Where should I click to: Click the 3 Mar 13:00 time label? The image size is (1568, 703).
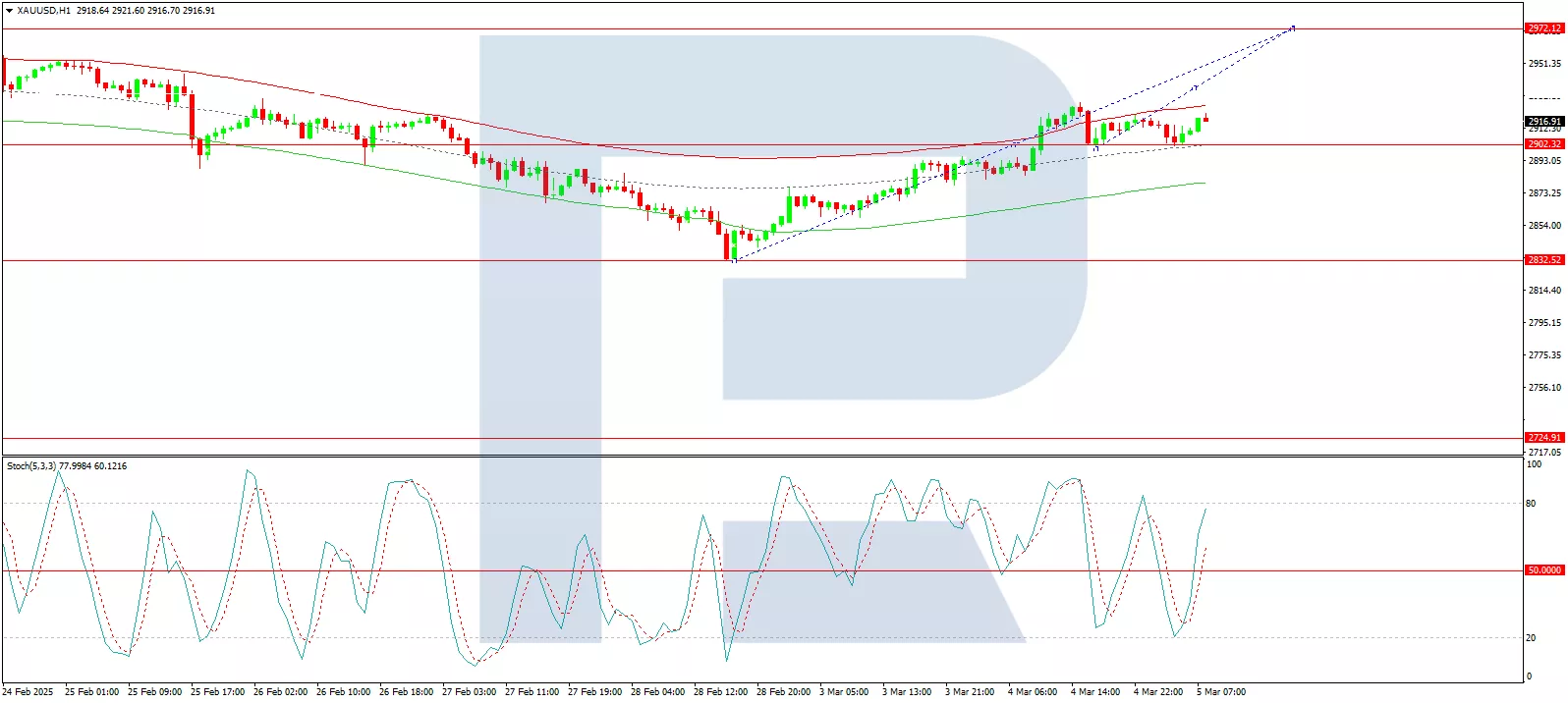pos(907,692)
